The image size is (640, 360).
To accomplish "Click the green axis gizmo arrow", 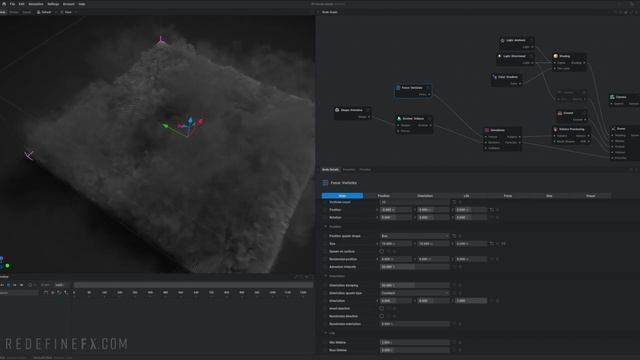I will [165, 126].
